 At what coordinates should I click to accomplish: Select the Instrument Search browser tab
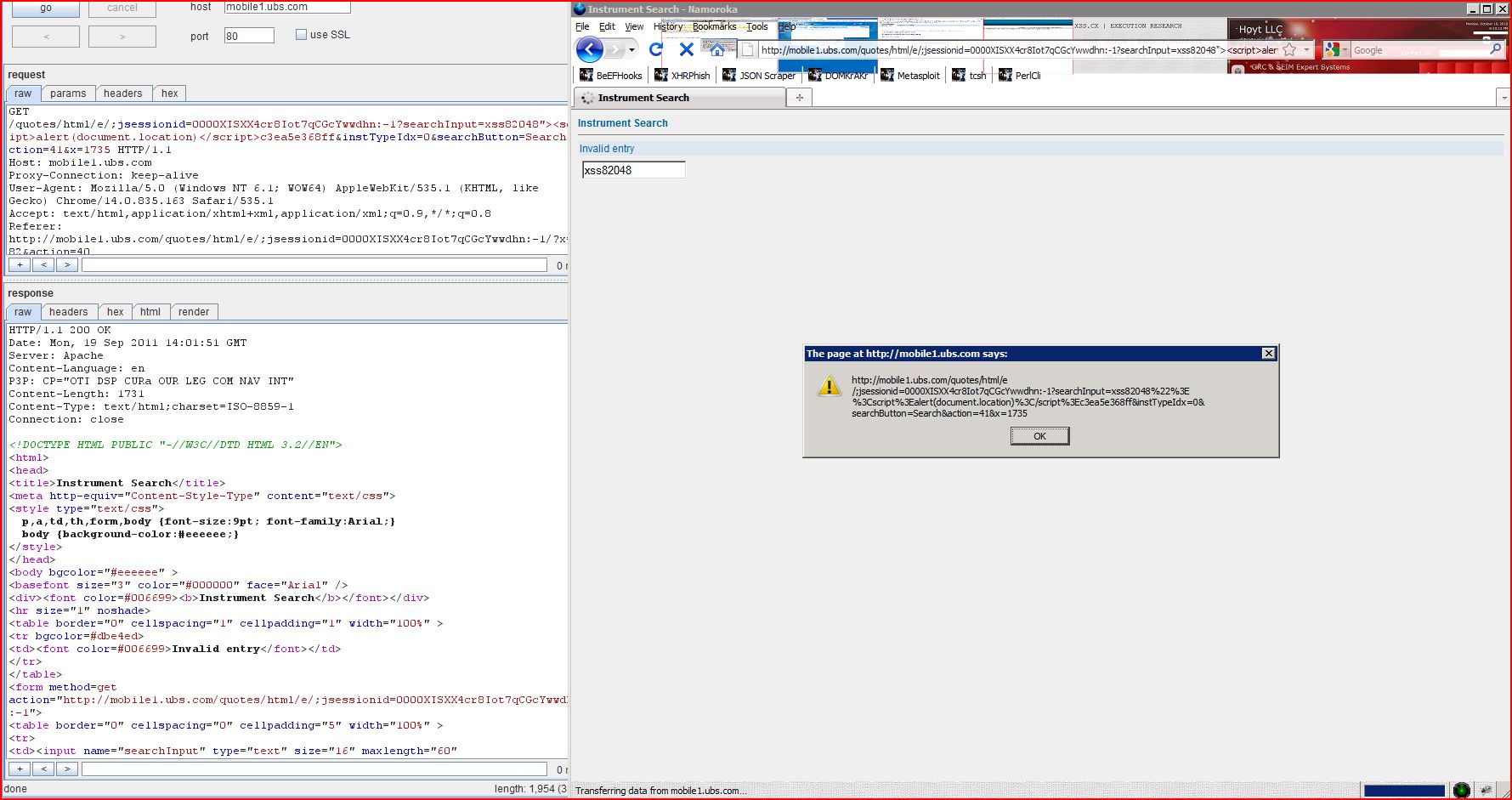point(680,98)
